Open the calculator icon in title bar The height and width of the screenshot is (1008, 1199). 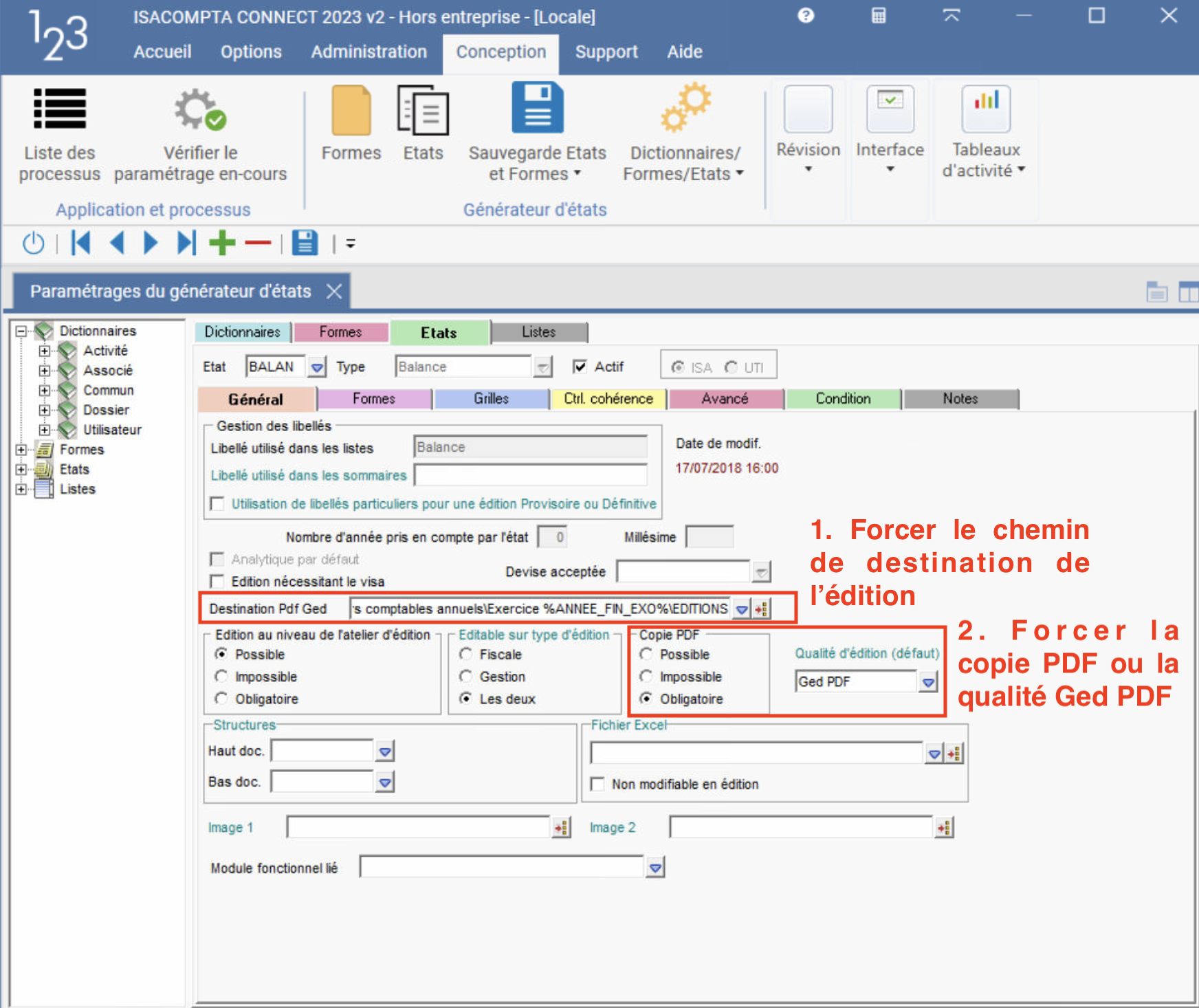[879, 15]
